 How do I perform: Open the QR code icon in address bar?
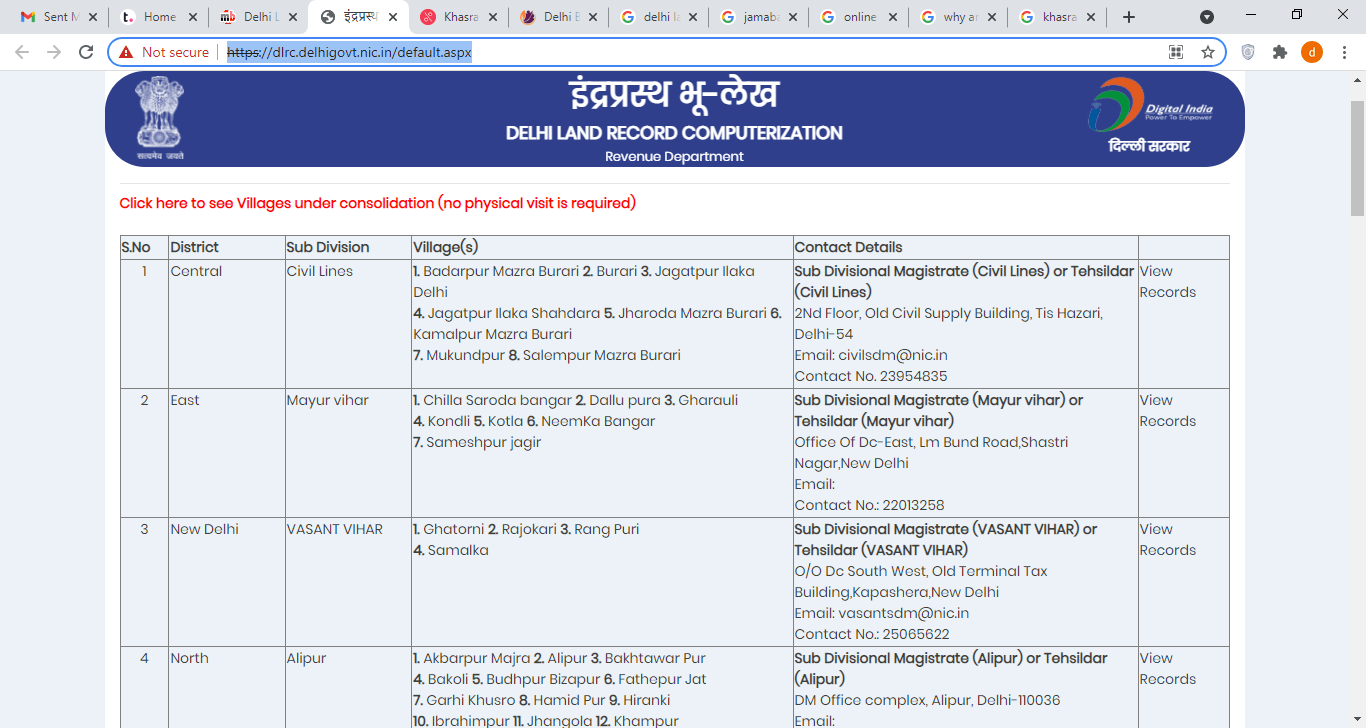coord(1176,52)
